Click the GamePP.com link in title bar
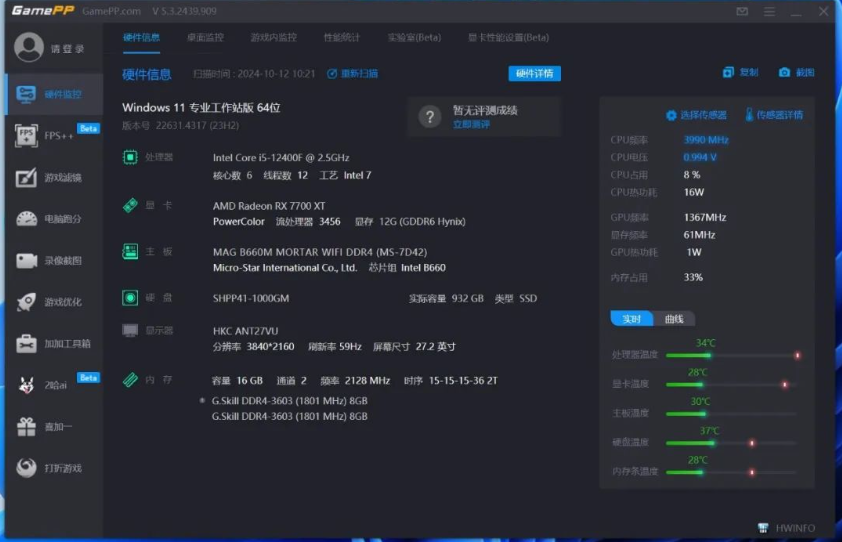842x542 pixels. coord(112,11)
